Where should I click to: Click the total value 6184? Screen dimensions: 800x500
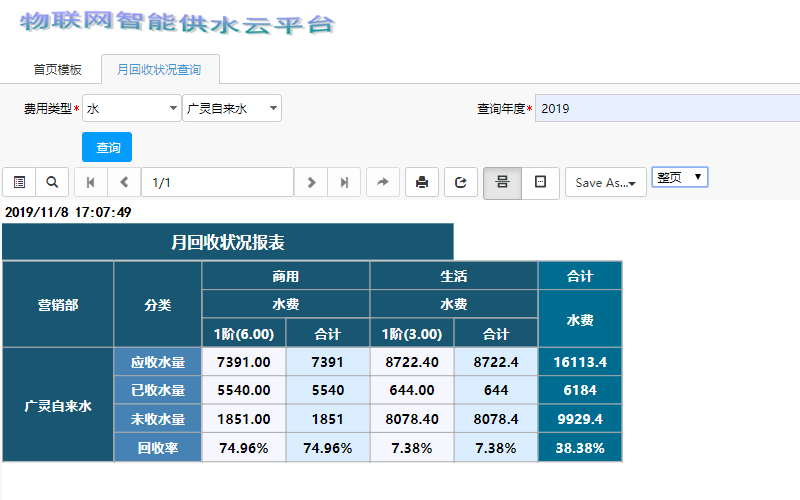[x=580, y=390]
